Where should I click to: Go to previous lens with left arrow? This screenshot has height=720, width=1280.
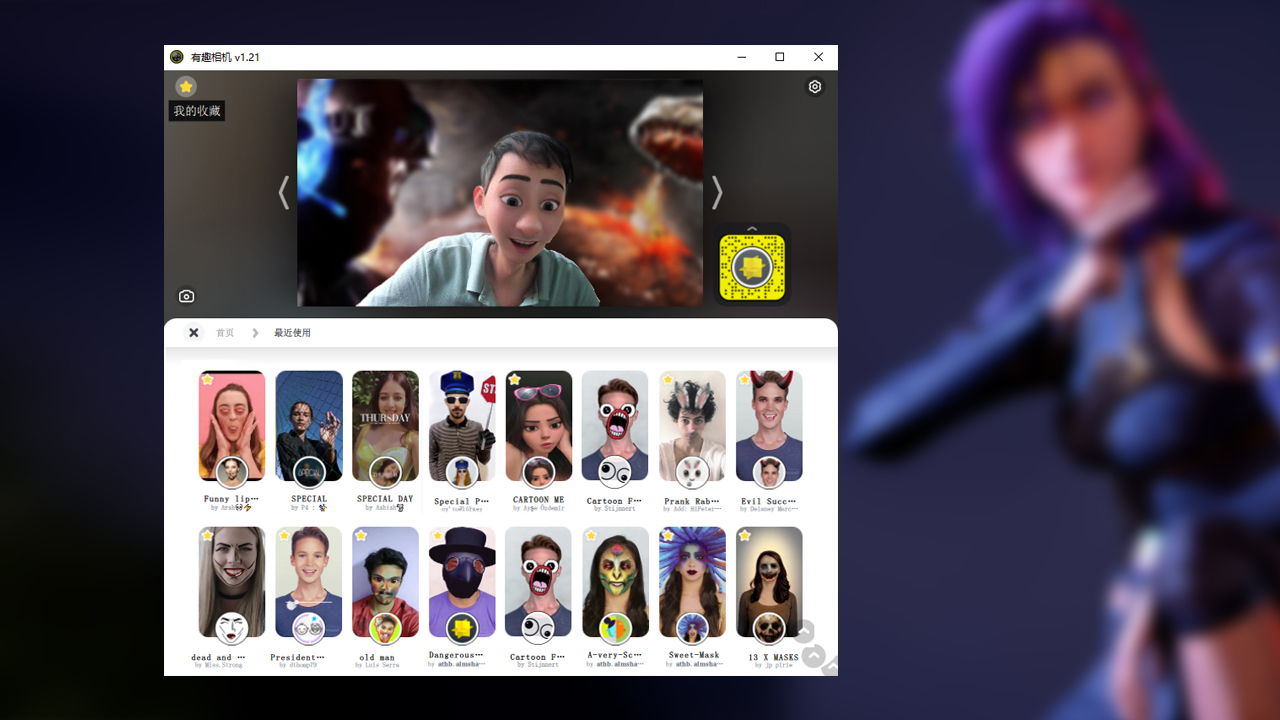point(284,193)
